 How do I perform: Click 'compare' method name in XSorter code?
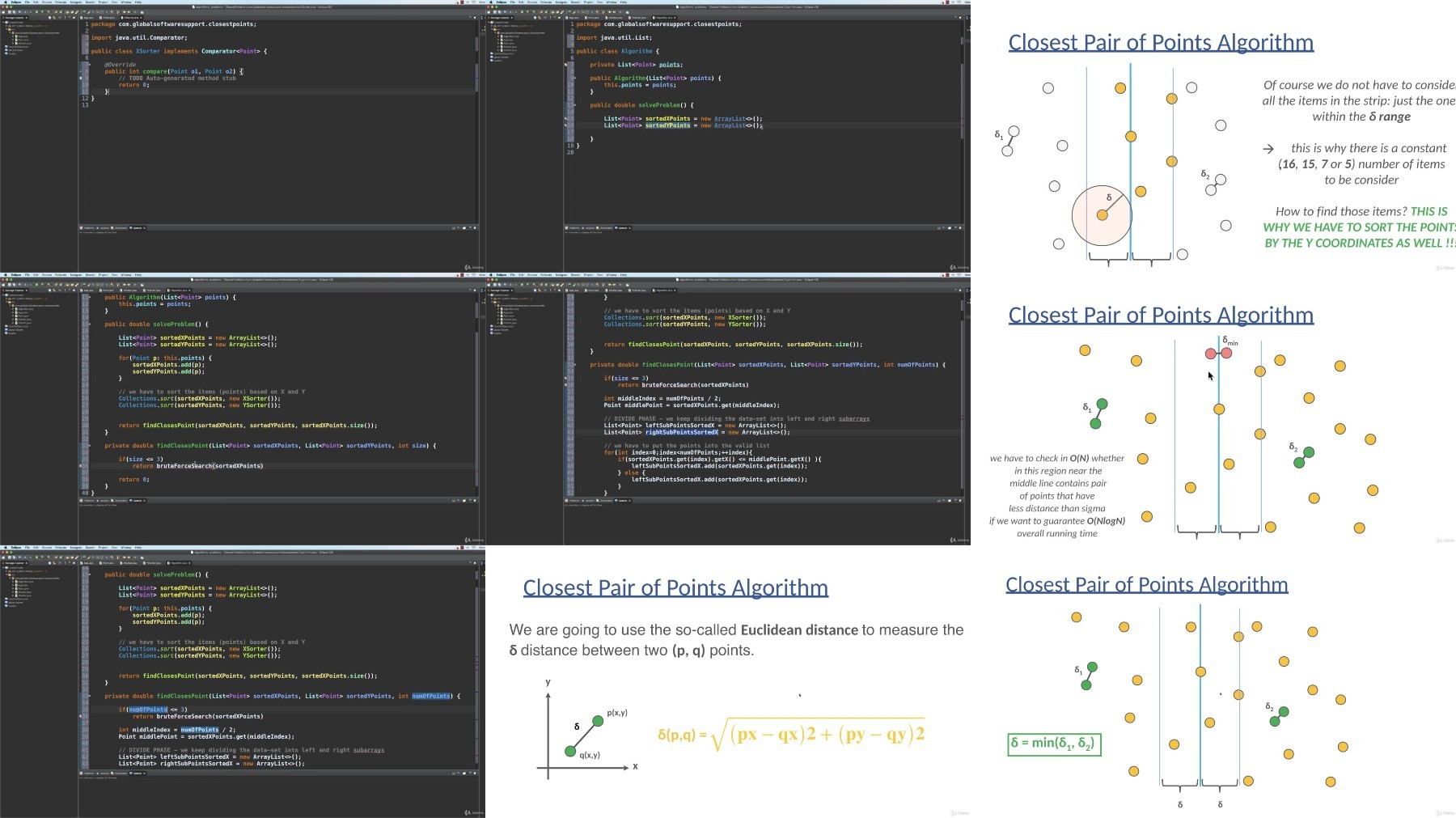(x=154, y=71)
